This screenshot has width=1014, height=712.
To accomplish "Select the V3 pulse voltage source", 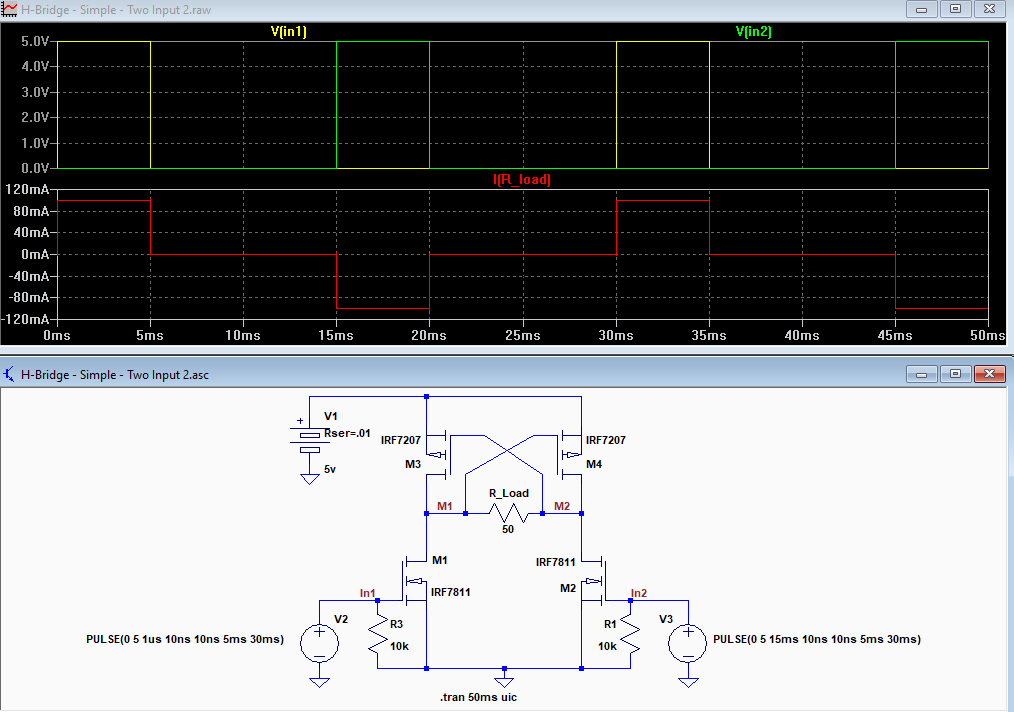I will (x=687, y=643).
